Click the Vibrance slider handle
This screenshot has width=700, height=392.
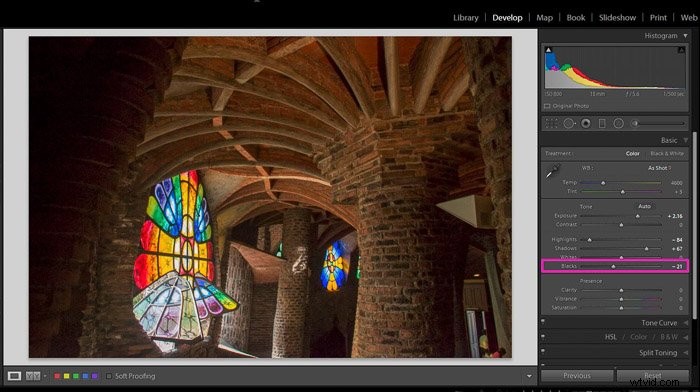(621, 299)
